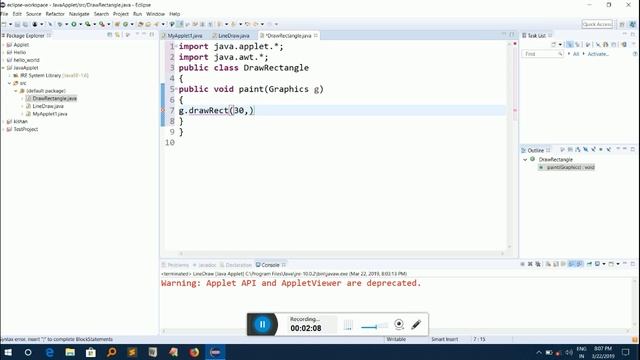Toggle Focus on Workweek in Task List

pos(588,44)
